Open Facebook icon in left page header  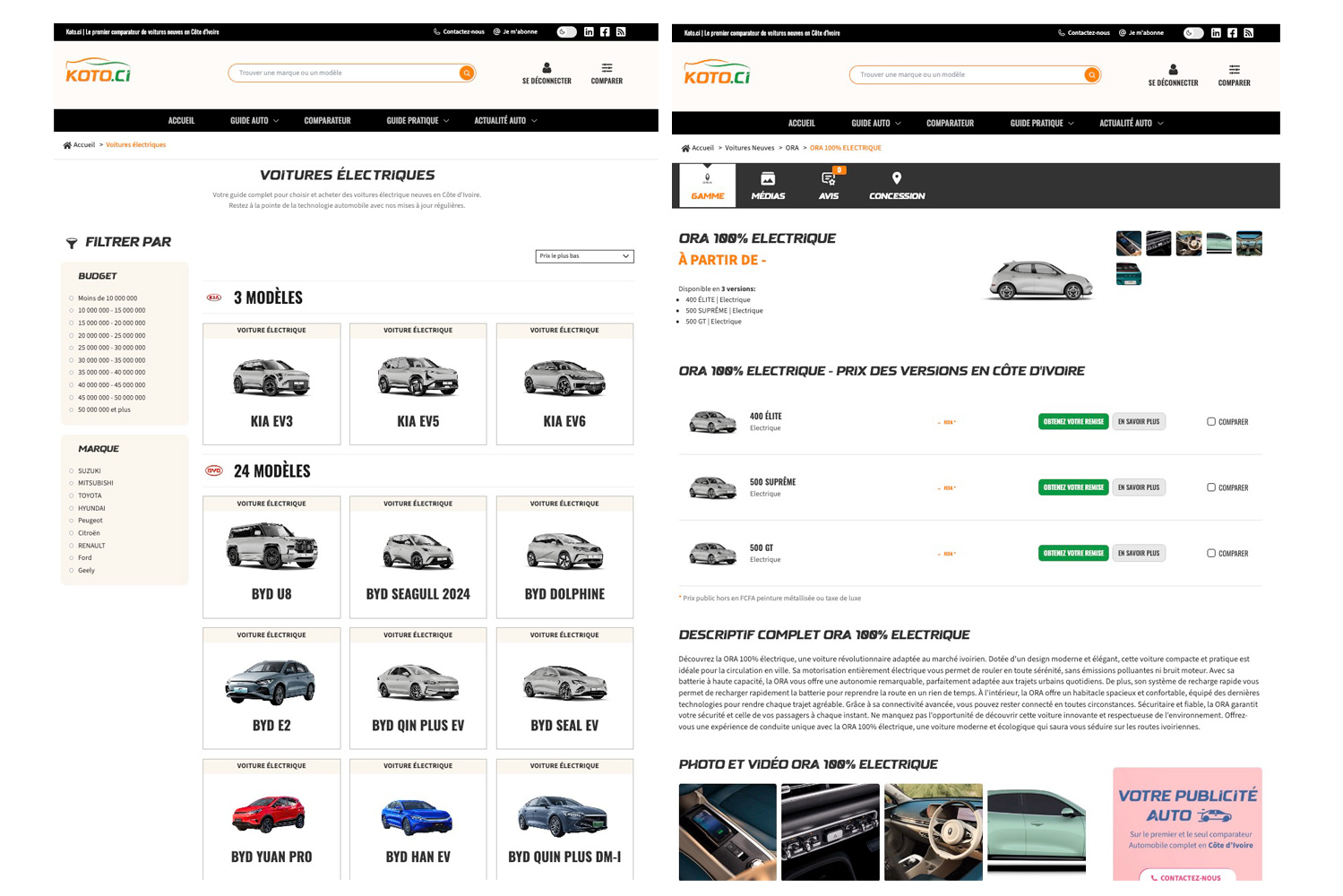605,31
